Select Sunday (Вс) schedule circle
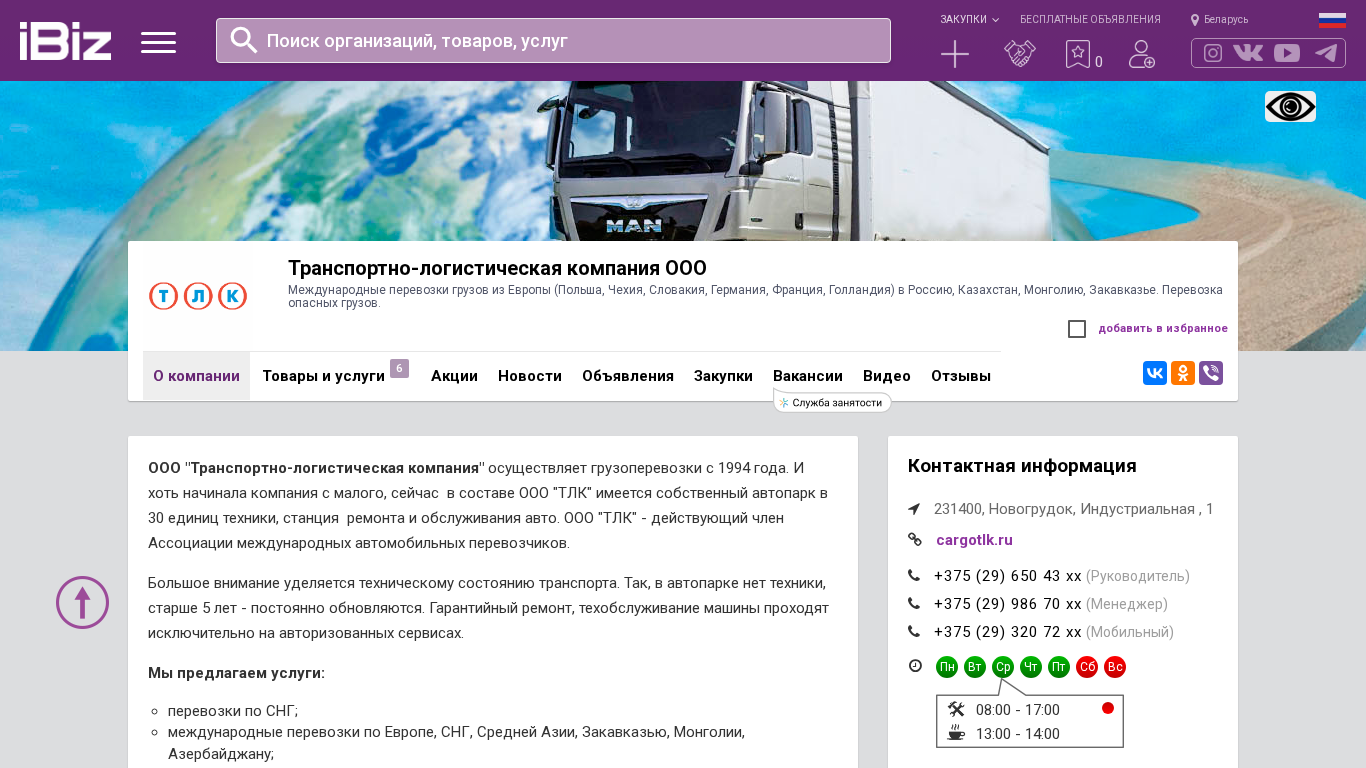This screenshot has width=1366, height=768. [x=1115, y=667]
